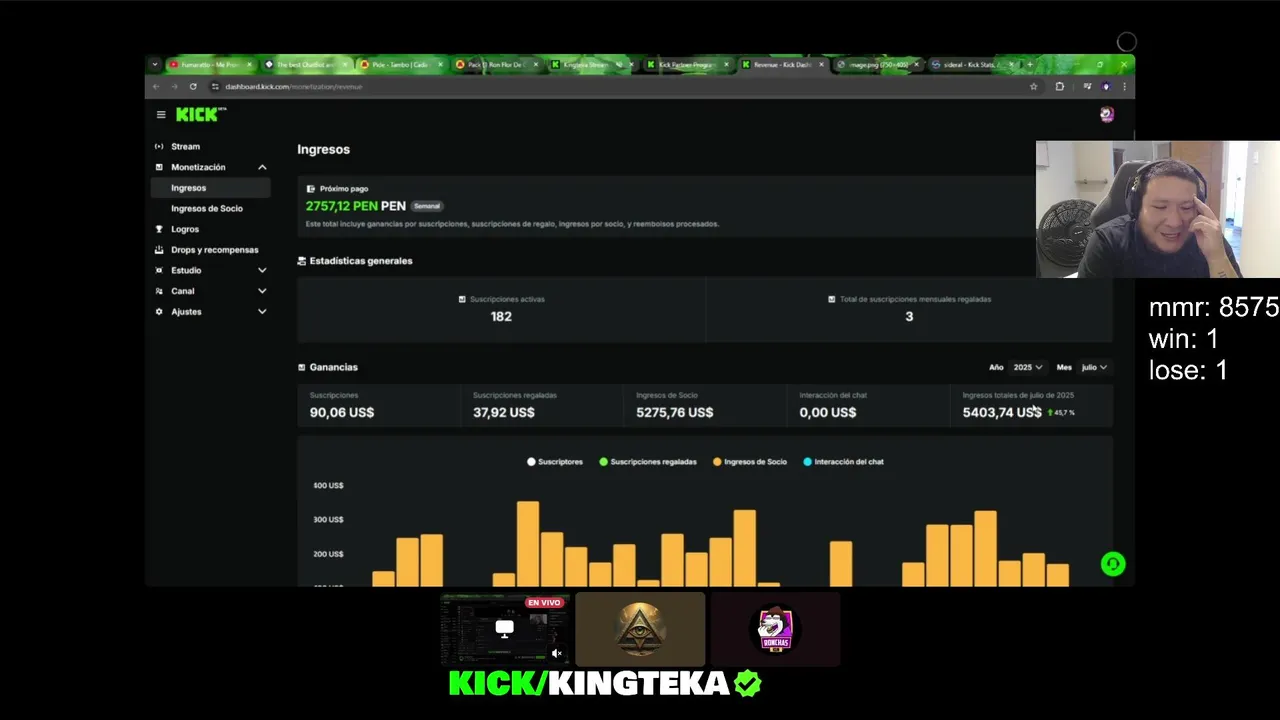This screenshot has width=1280, height=720.
Task: Click the EN VIVO live stream thumbnail
Action: click(505, 629)
